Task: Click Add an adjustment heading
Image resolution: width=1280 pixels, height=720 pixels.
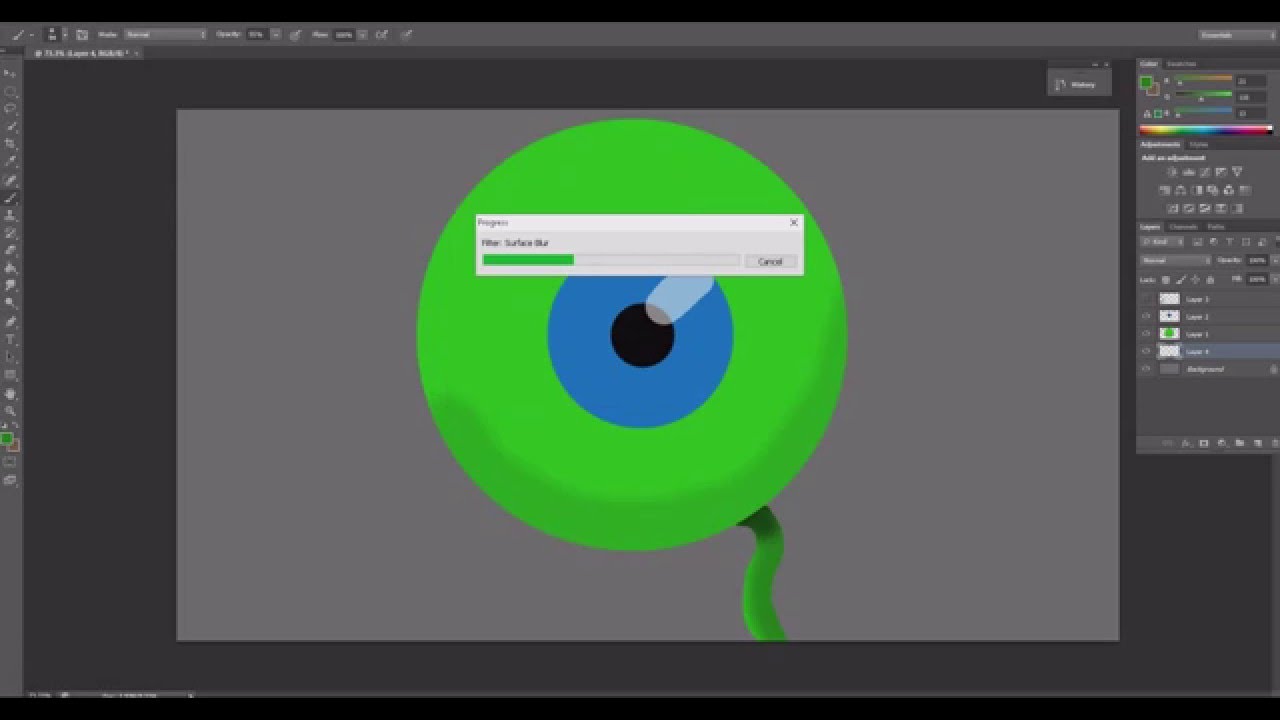Action: (x=1171, y=157)
